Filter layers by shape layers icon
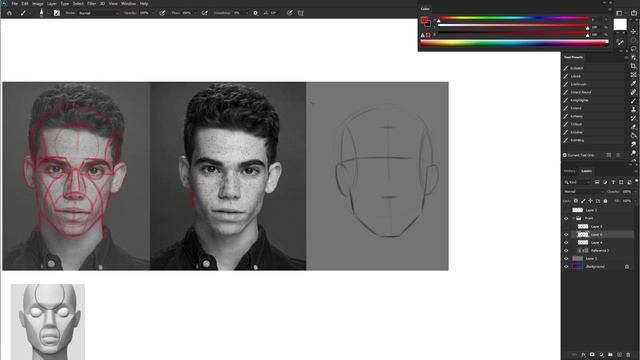This screenshot has height=360, width=640. click(621, 182)
